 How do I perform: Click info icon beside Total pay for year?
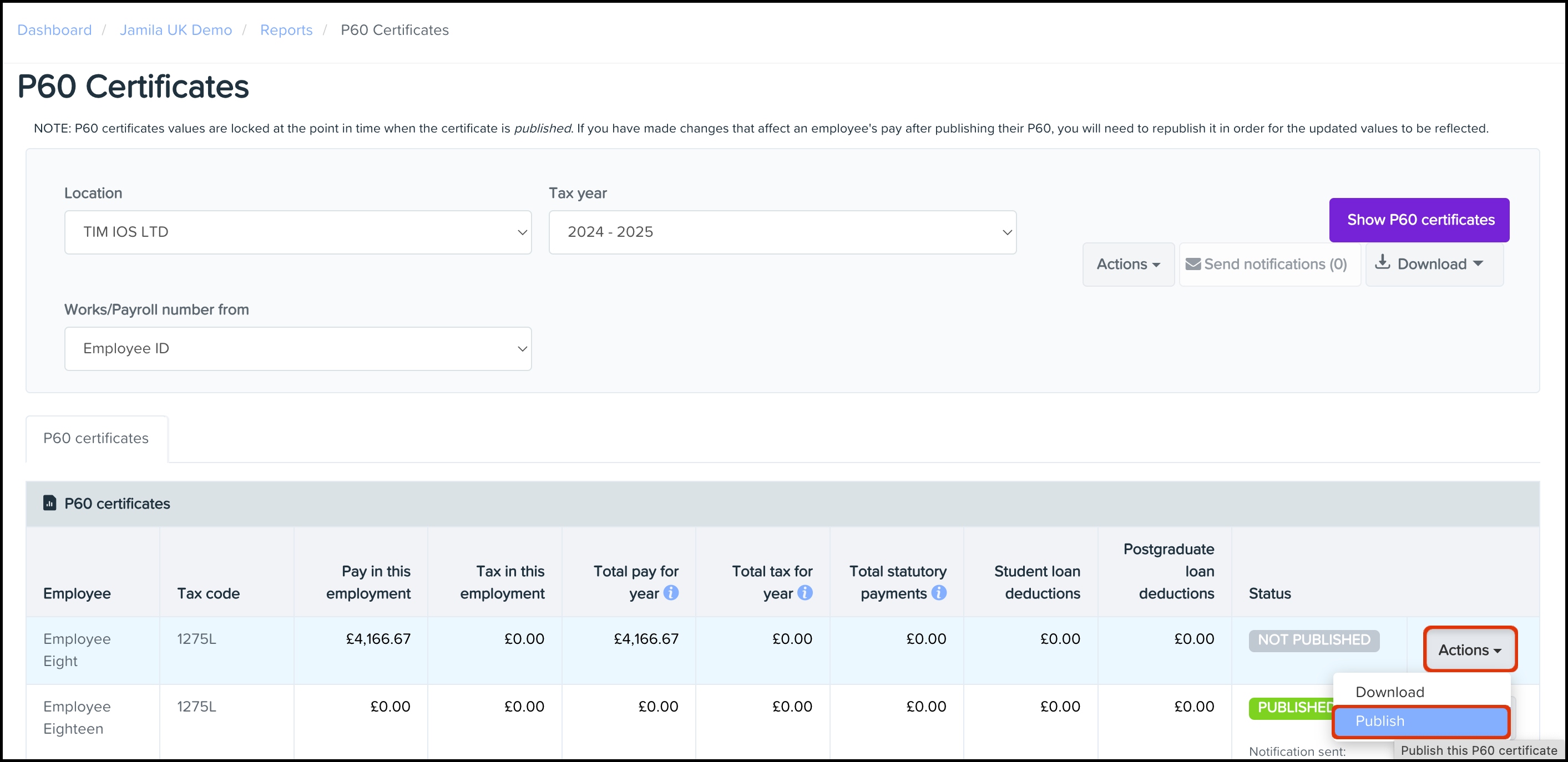click(x=671, y=592)
